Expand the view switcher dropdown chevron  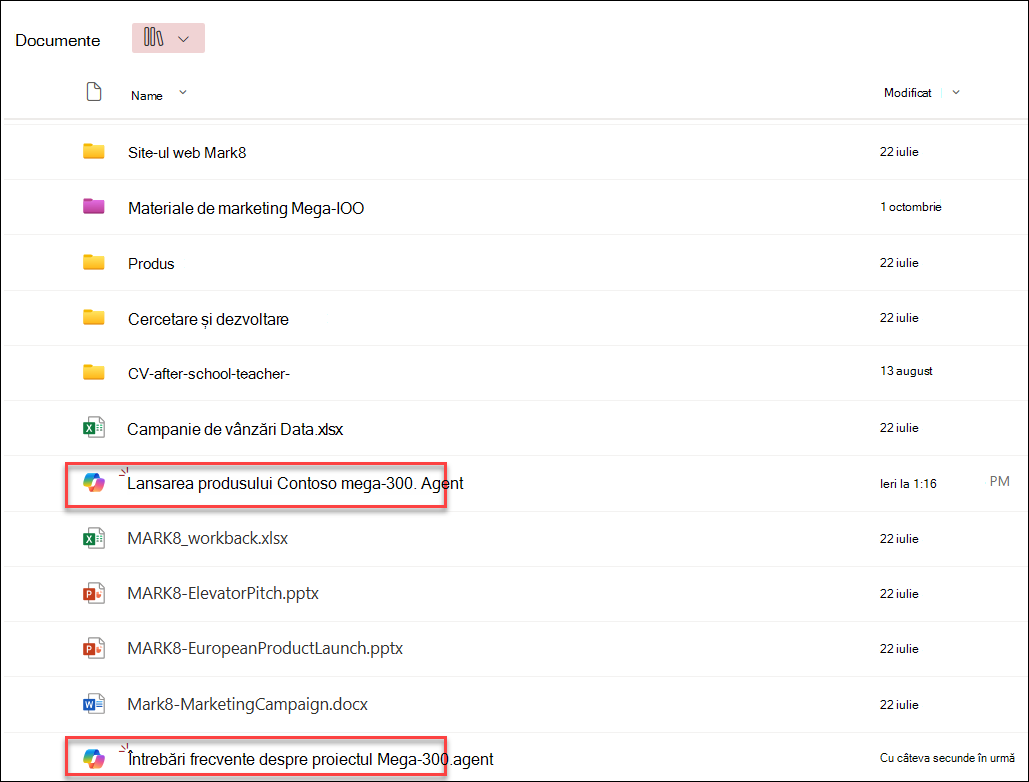pyautogui.click(x=184, y=39)
